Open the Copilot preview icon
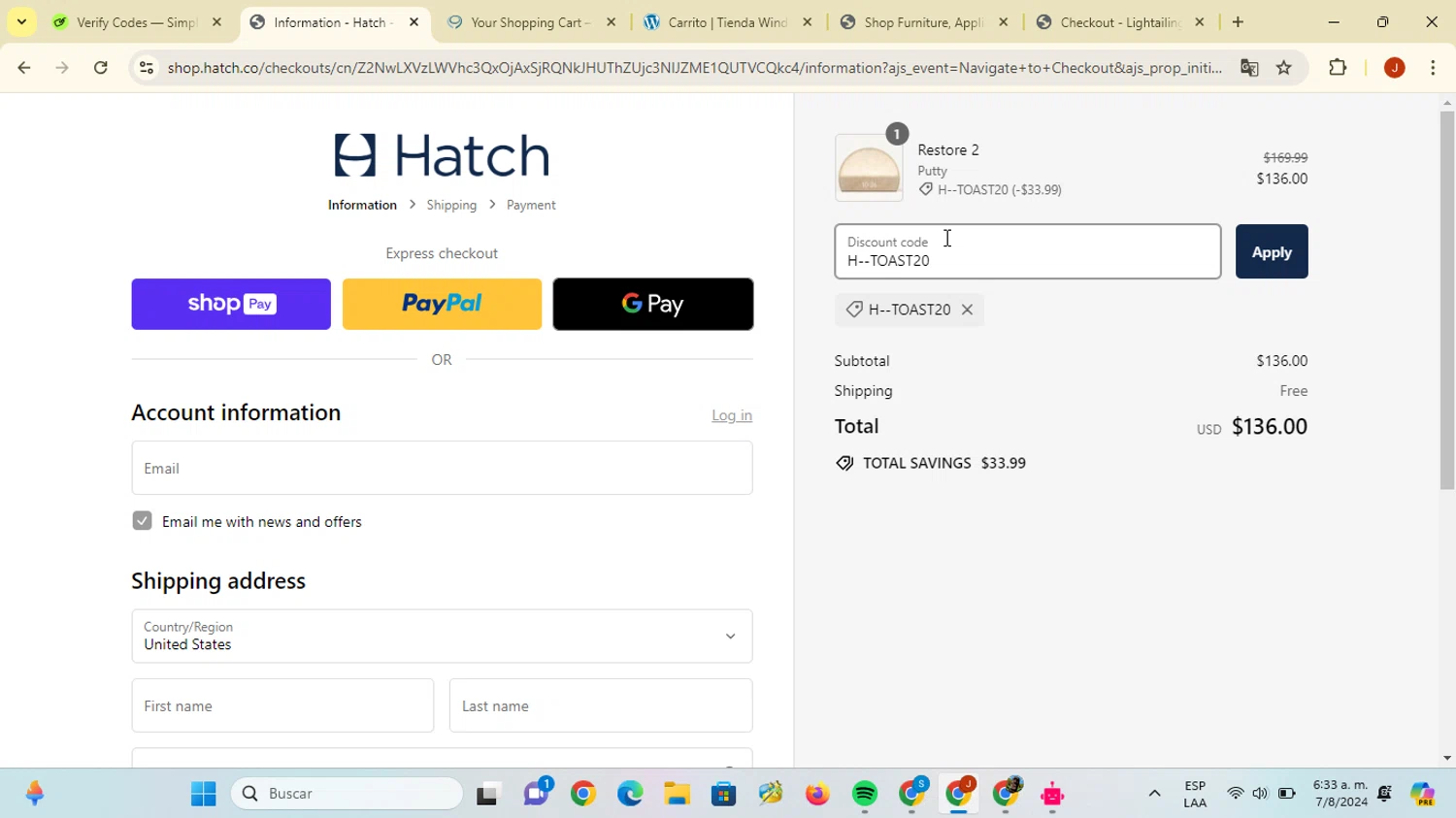 [x=1423, y=794]
